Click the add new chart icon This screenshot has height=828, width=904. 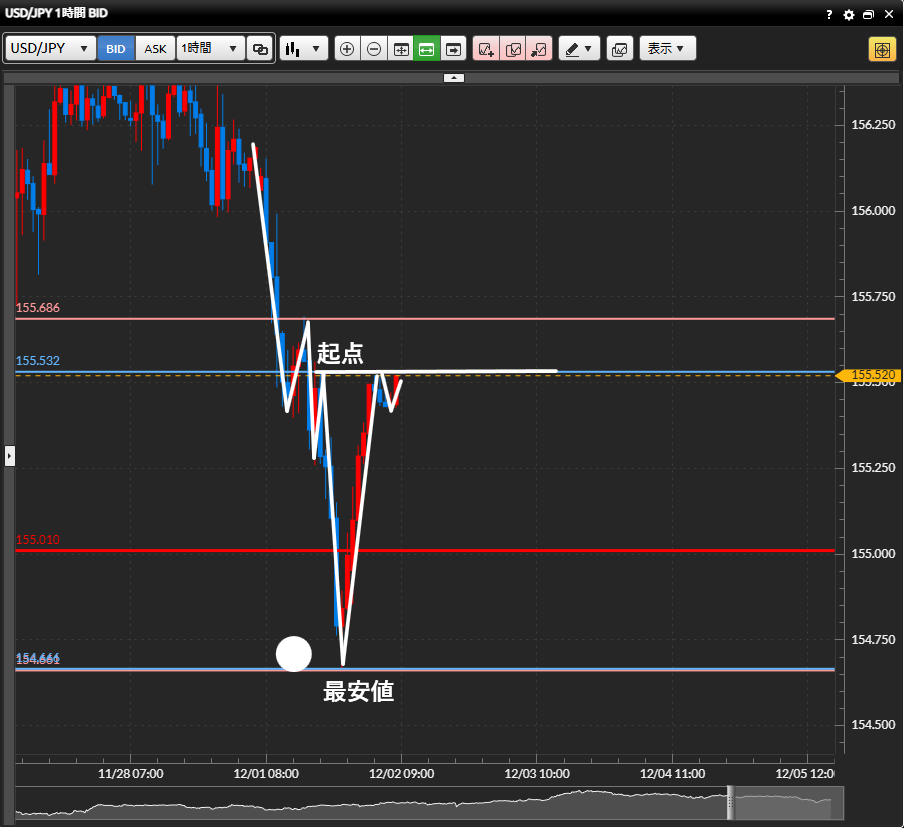point(486,49)
